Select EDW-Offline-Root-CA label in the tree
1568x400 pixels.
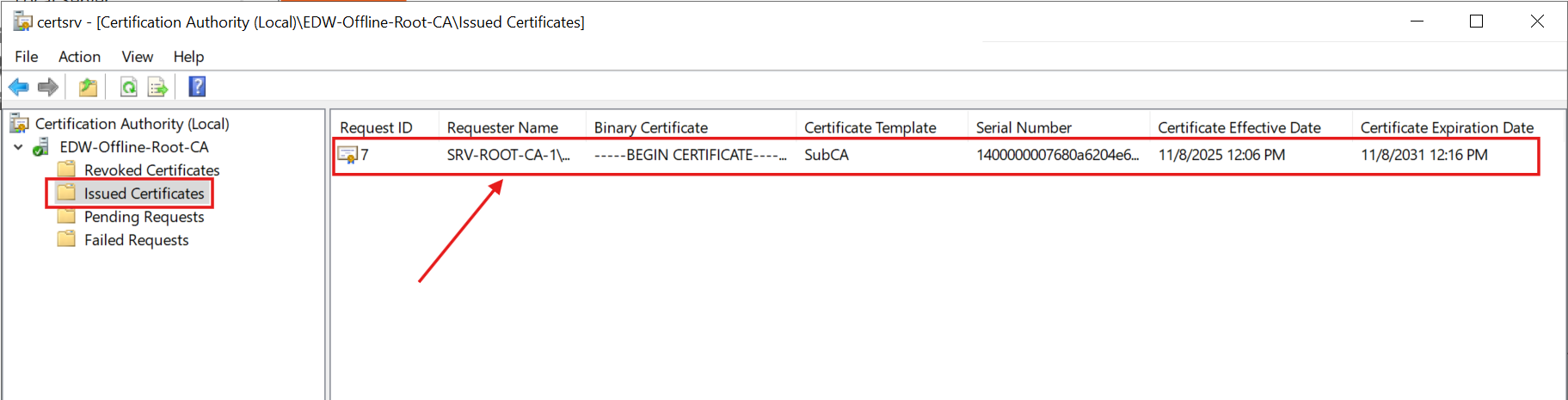pos(134,147)
